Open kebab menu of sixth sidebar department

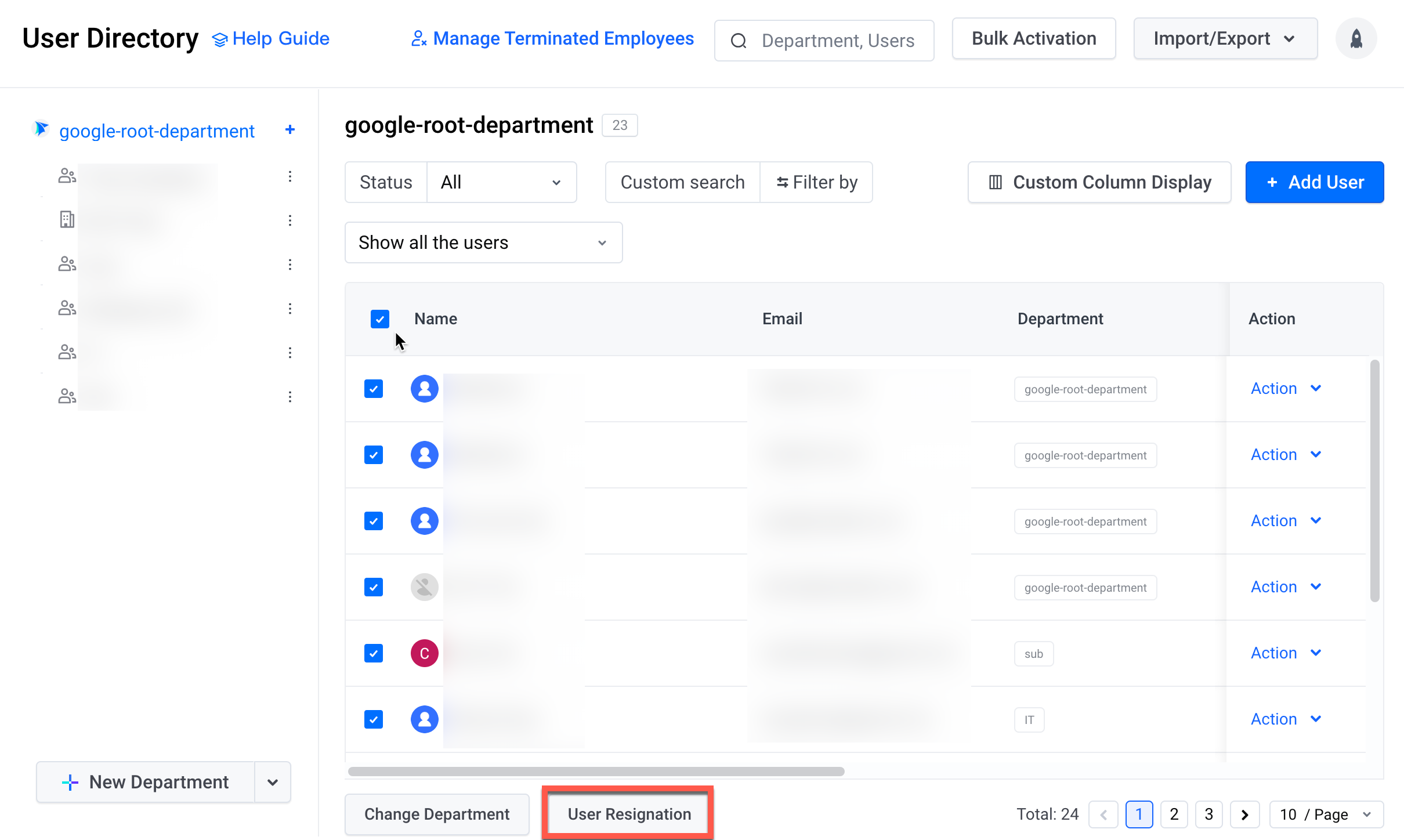290,397
